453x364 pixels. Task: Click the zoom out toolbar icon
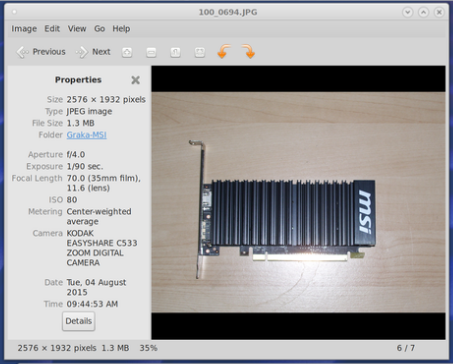pyautogui.click(x=151, y=52)
